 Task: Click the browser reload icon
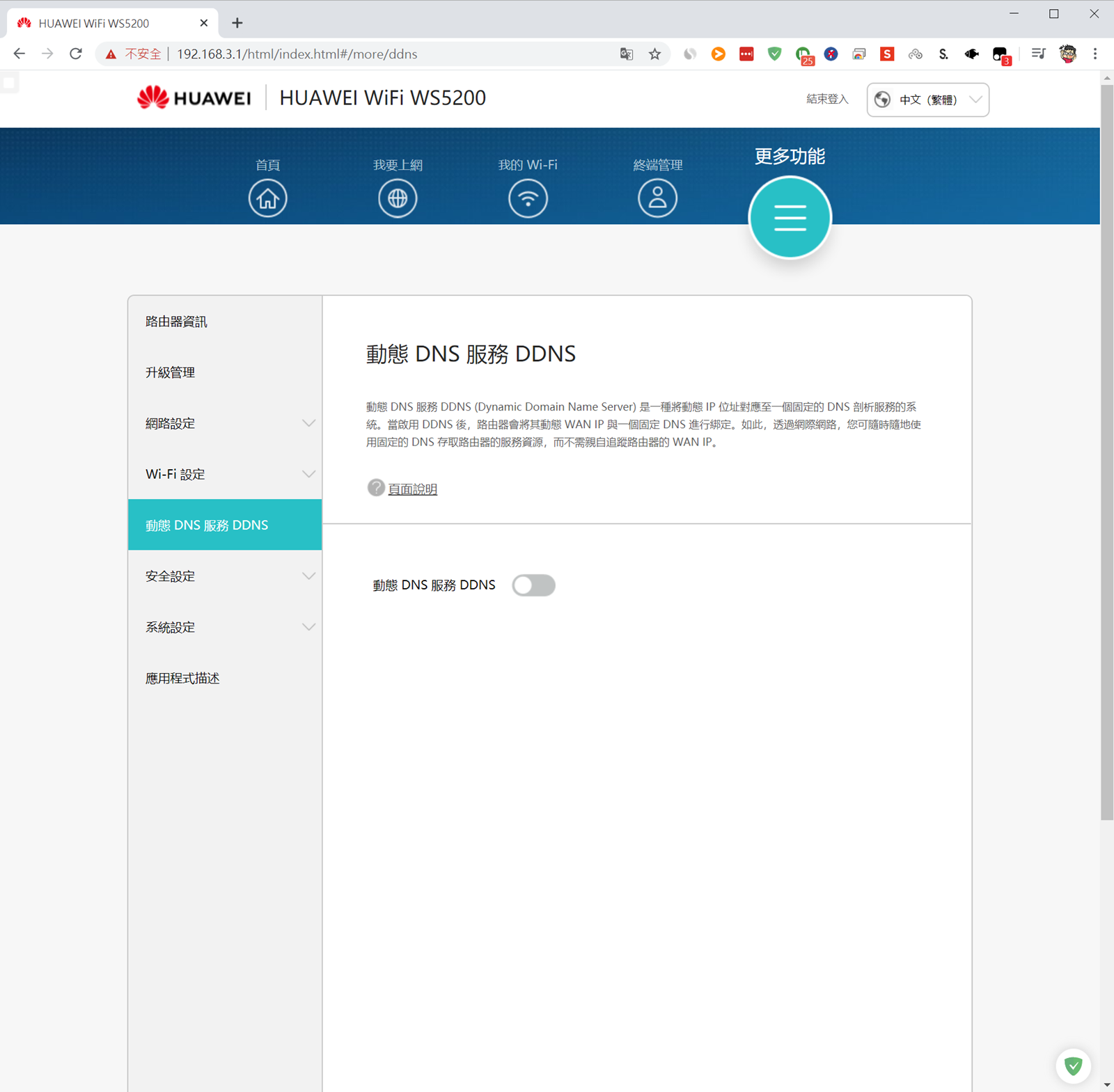[76, 54]
